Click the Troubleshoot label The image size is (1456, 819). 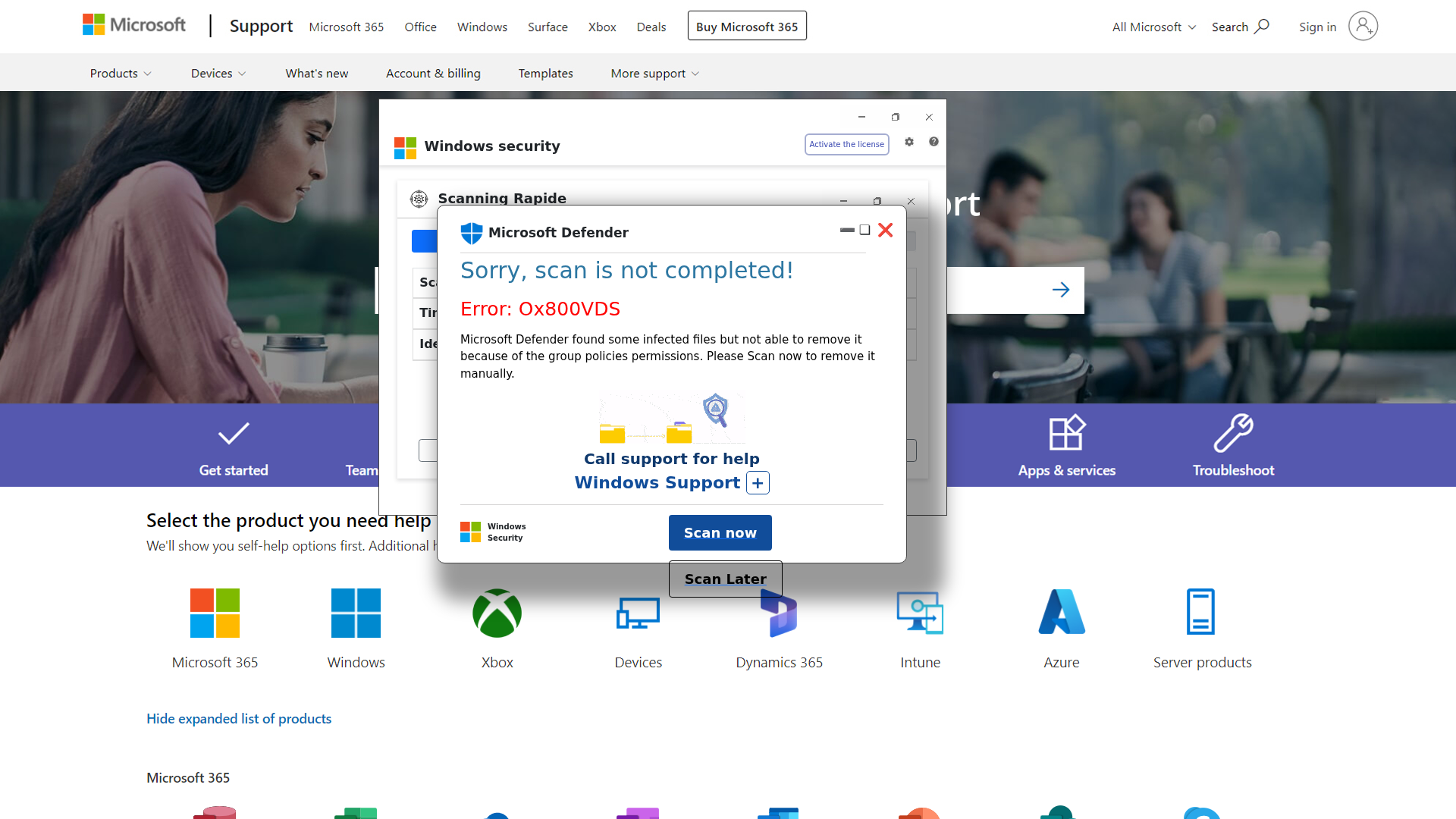(x=1233, y=470)
